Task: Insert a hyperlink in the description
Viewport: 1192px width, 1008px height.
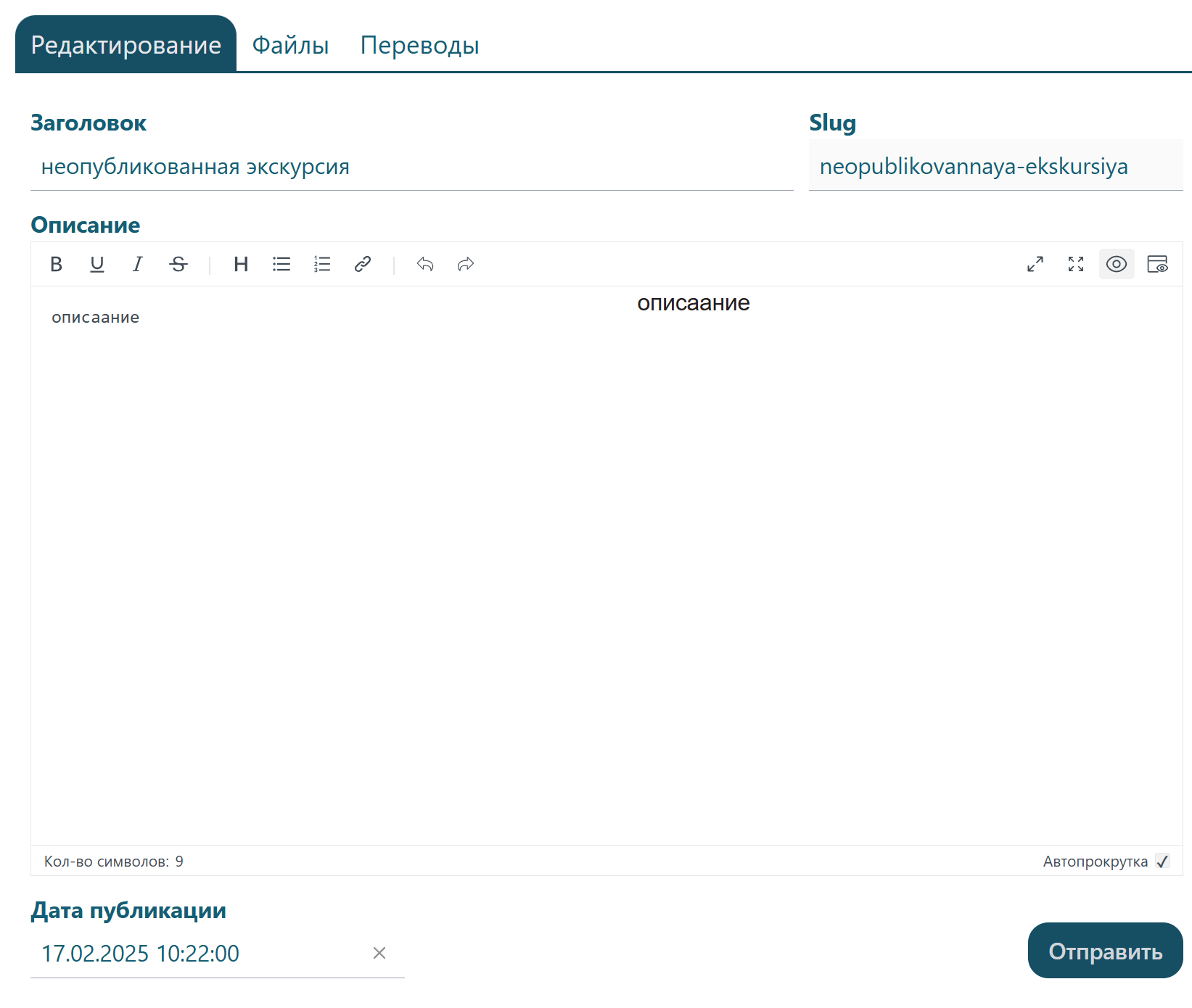Action: 363,265
